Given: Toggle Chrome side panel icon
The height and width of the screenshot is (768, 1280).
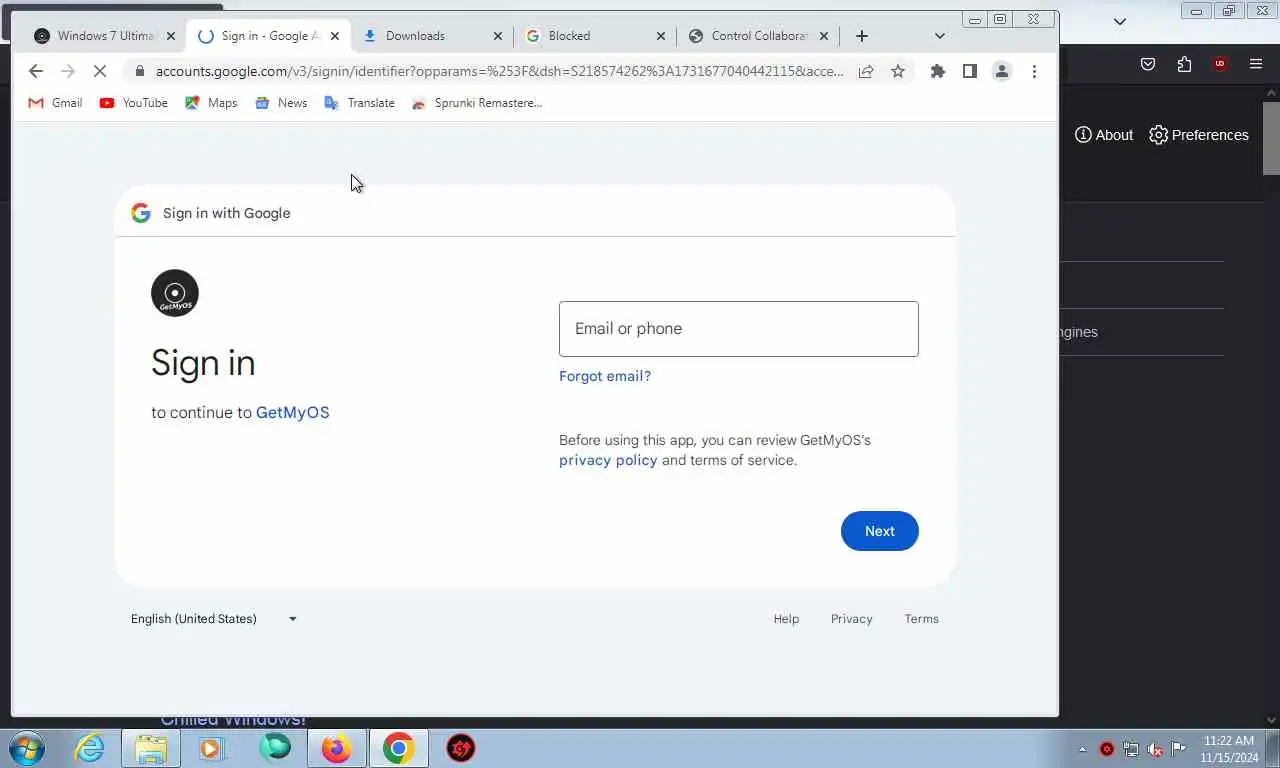Looking at the screenshot, I should [969, 71].
